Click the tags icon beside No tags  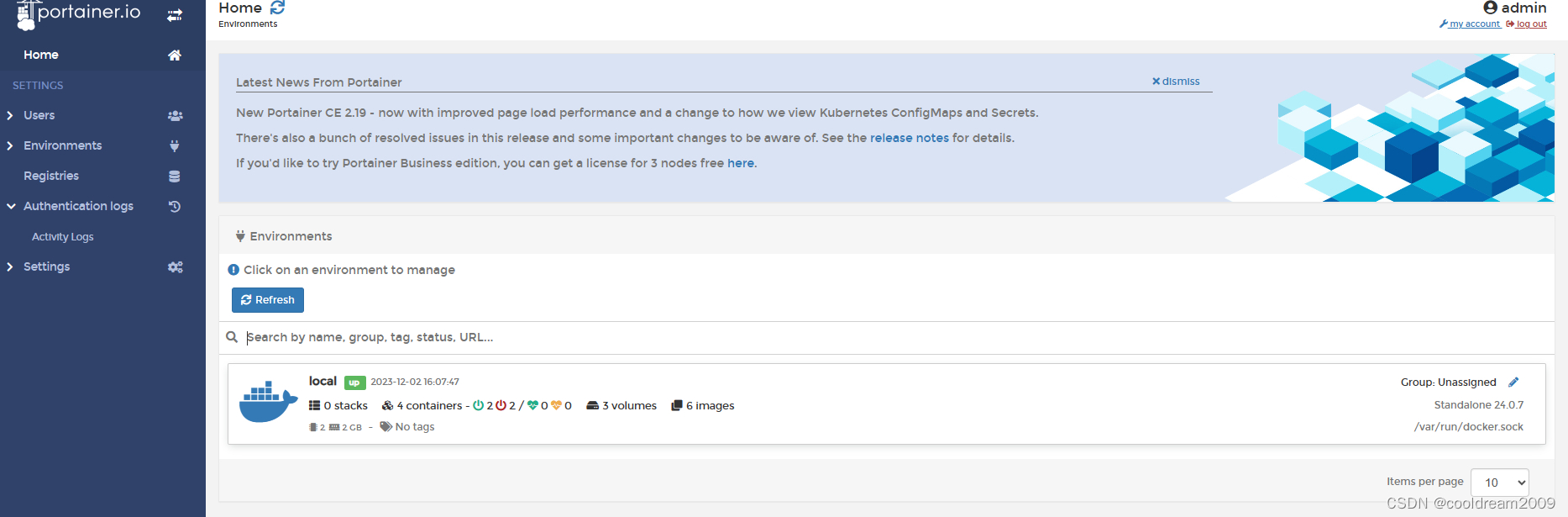pos(386,427)
